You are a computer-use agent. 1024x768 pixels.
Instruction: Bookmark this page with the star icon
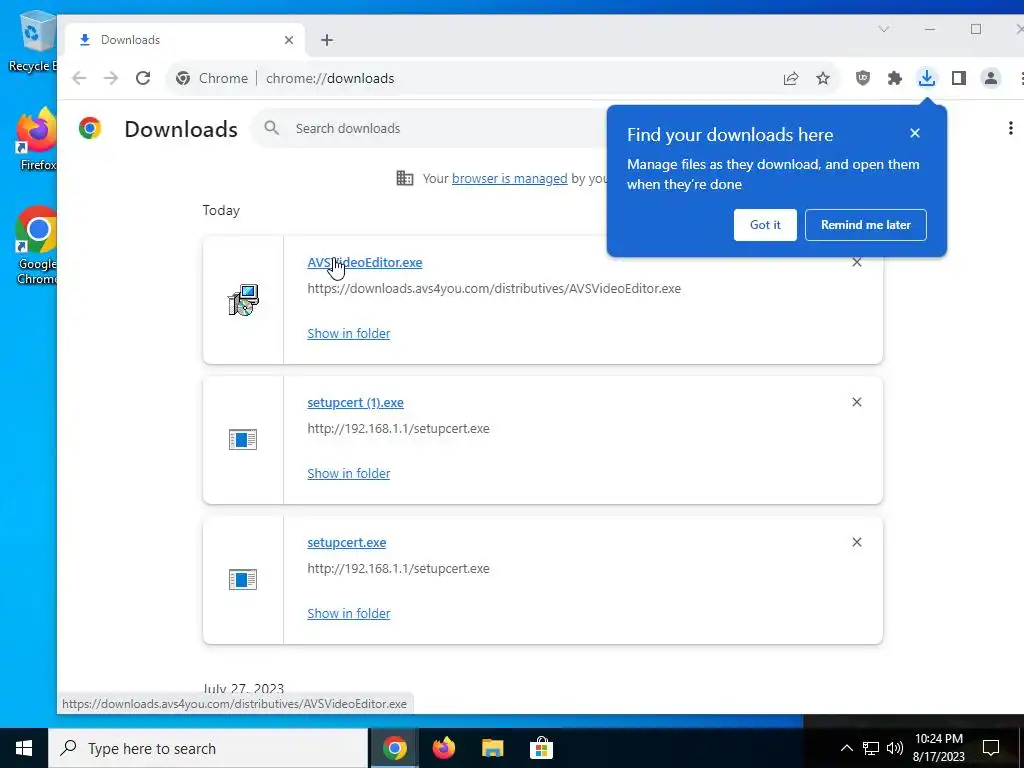[823, 78]
